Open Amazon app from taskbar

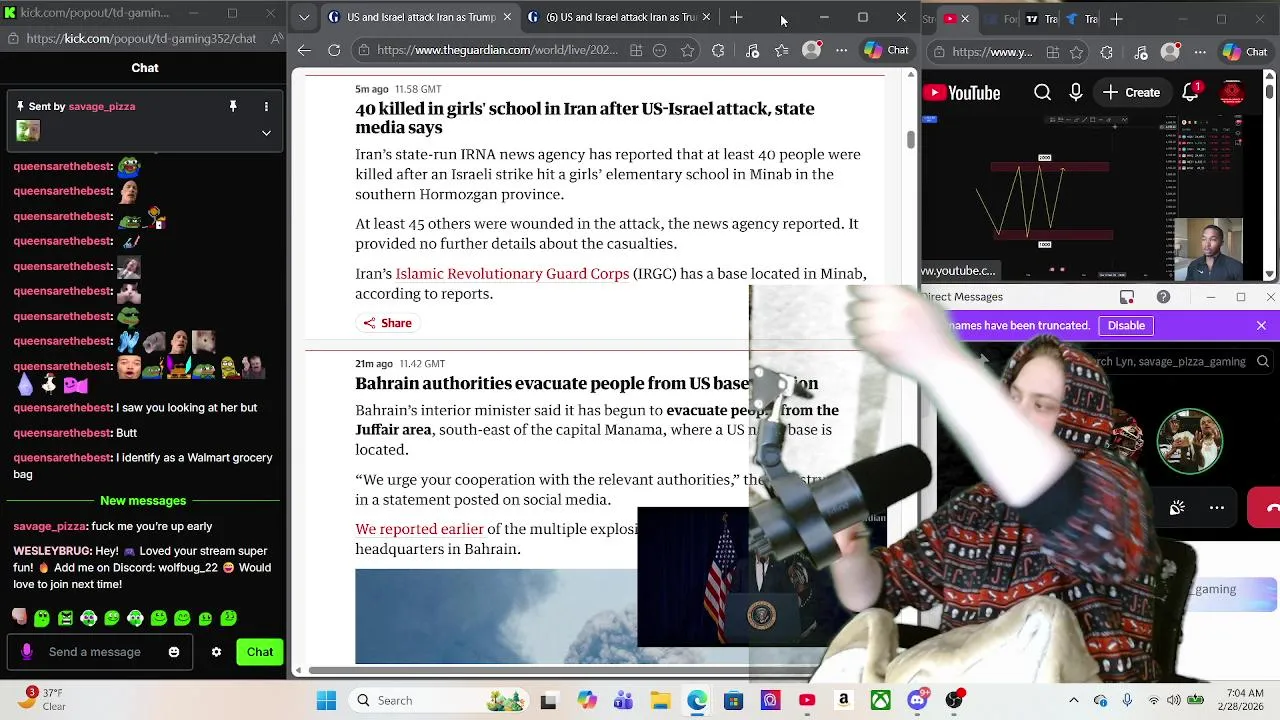[843, 700]
